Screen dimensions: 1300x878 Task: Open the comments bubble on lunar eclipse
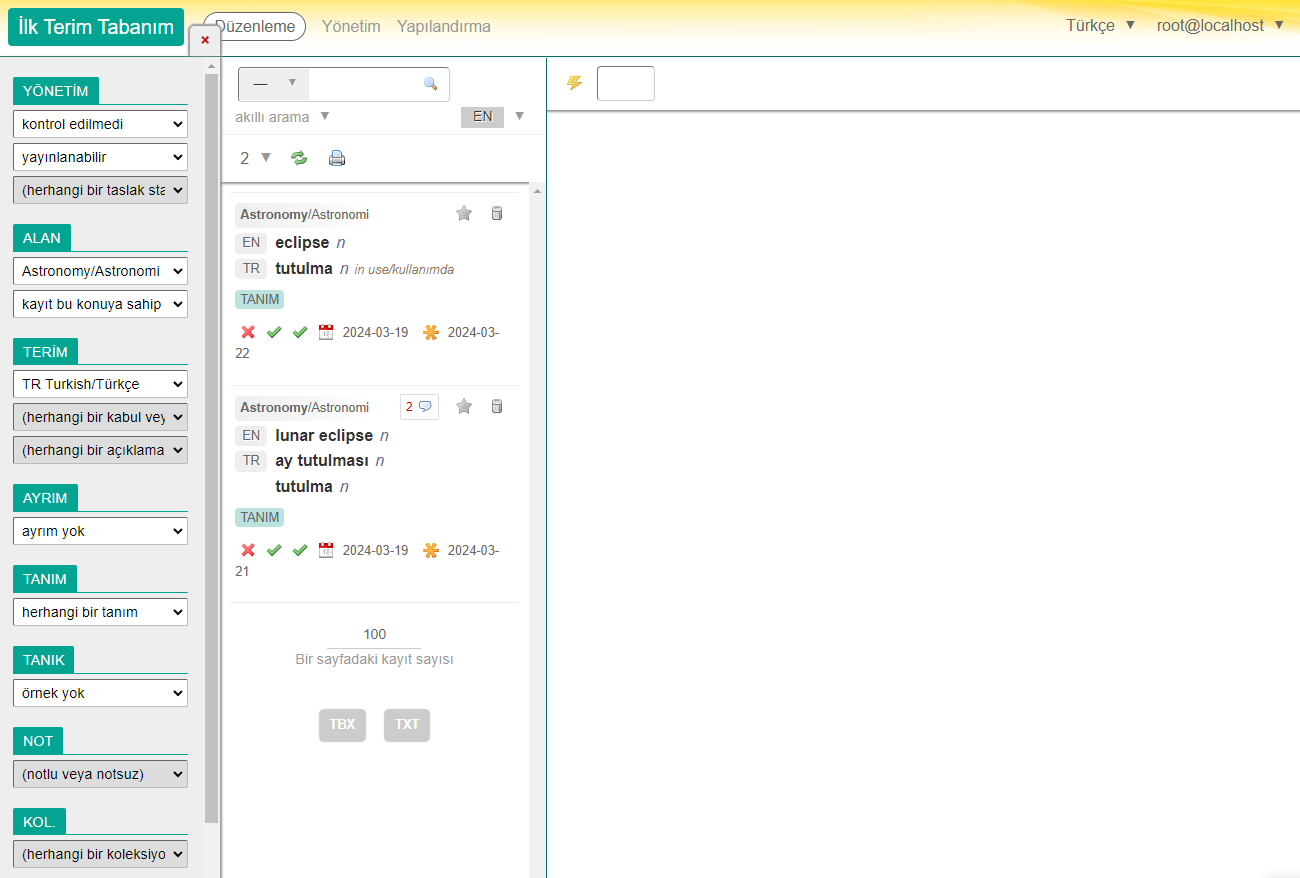pos(419,406)
